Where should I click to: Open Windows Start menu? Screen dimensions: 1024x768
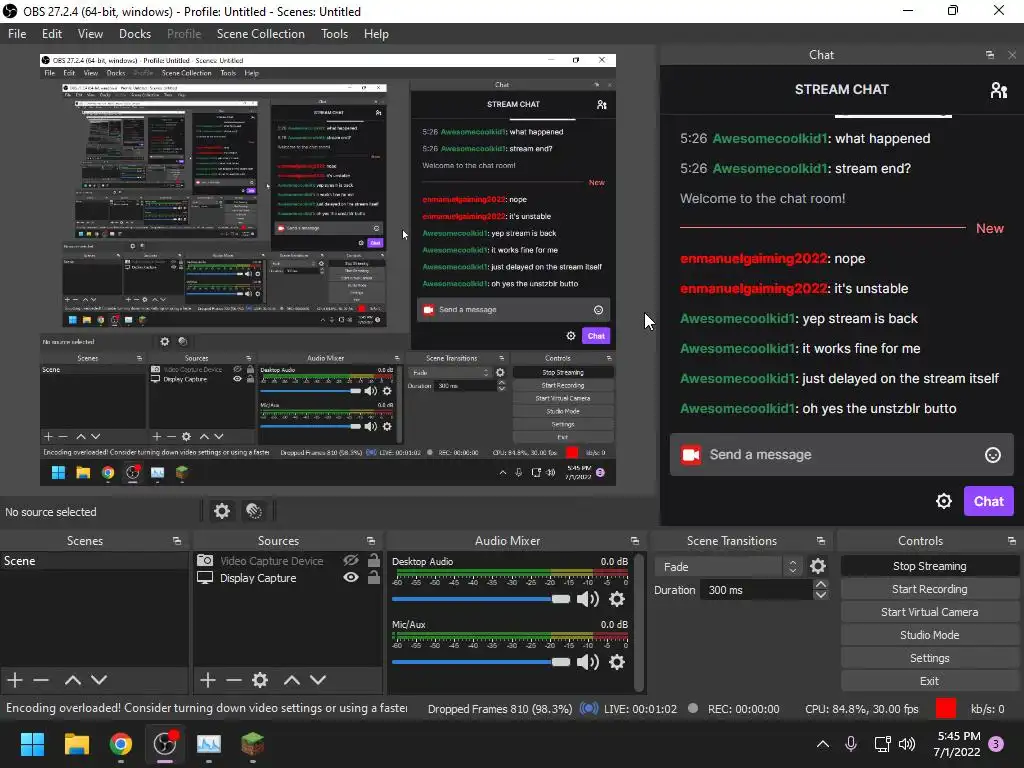32,744
